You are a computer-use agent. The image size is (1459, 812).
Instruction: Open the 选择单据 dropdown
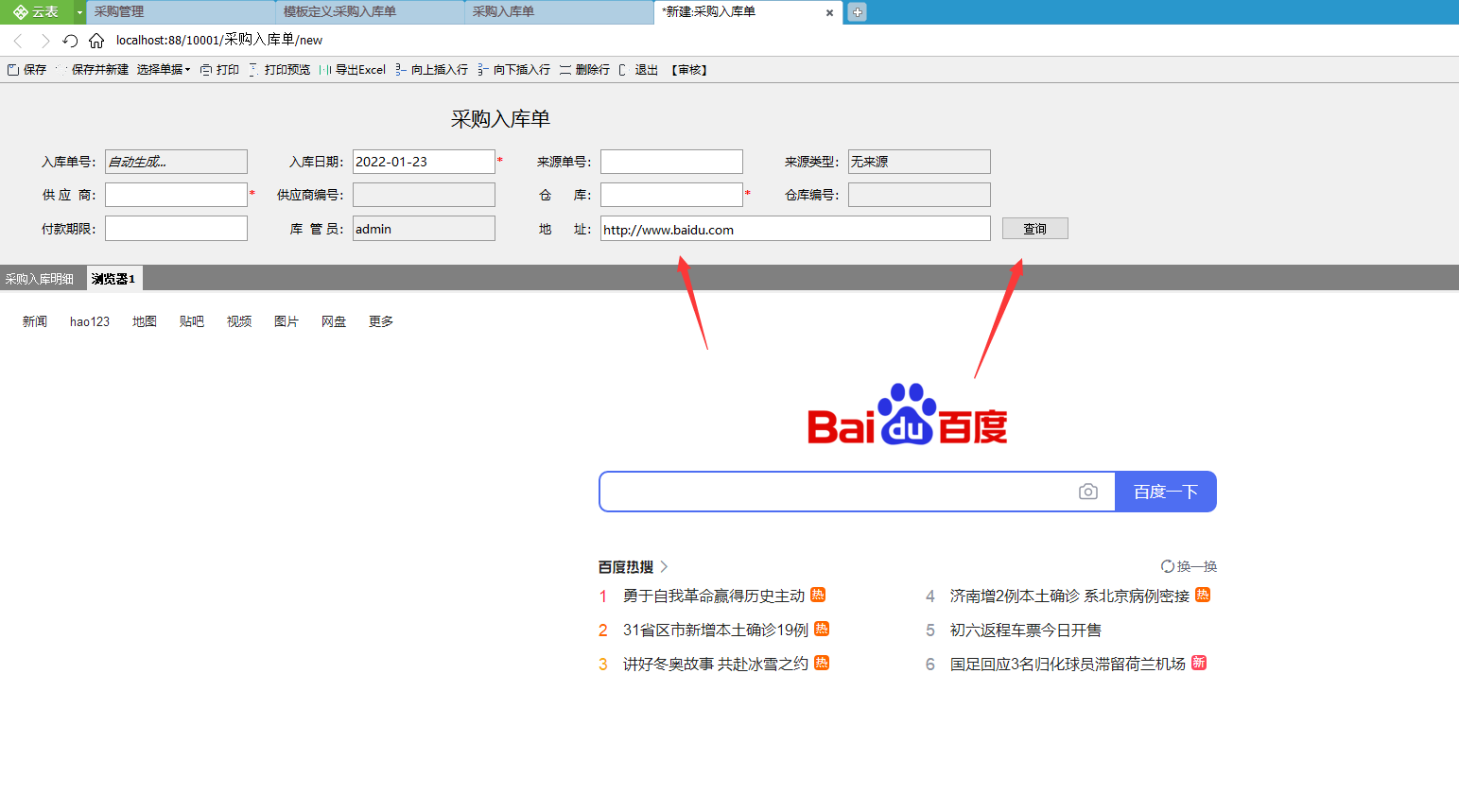(x=163, y=70)
